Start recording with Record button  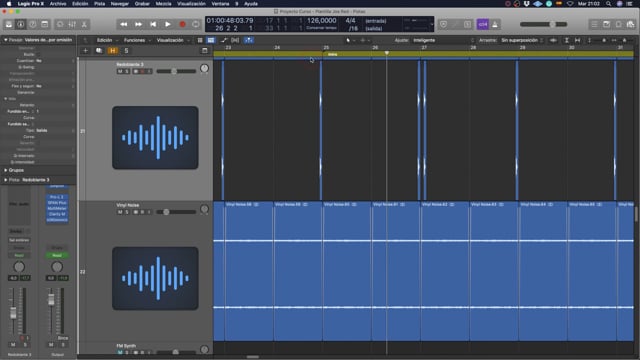pyautogui.click(x=182, y=24)
